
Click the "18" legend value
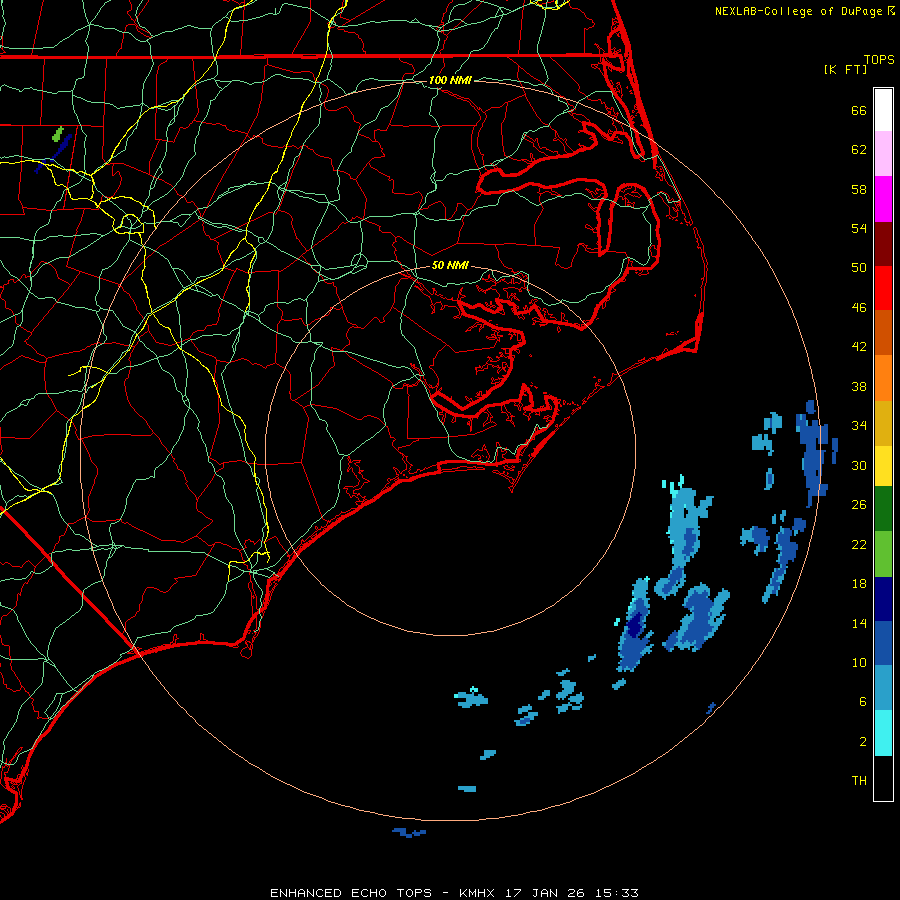point(859,584)
